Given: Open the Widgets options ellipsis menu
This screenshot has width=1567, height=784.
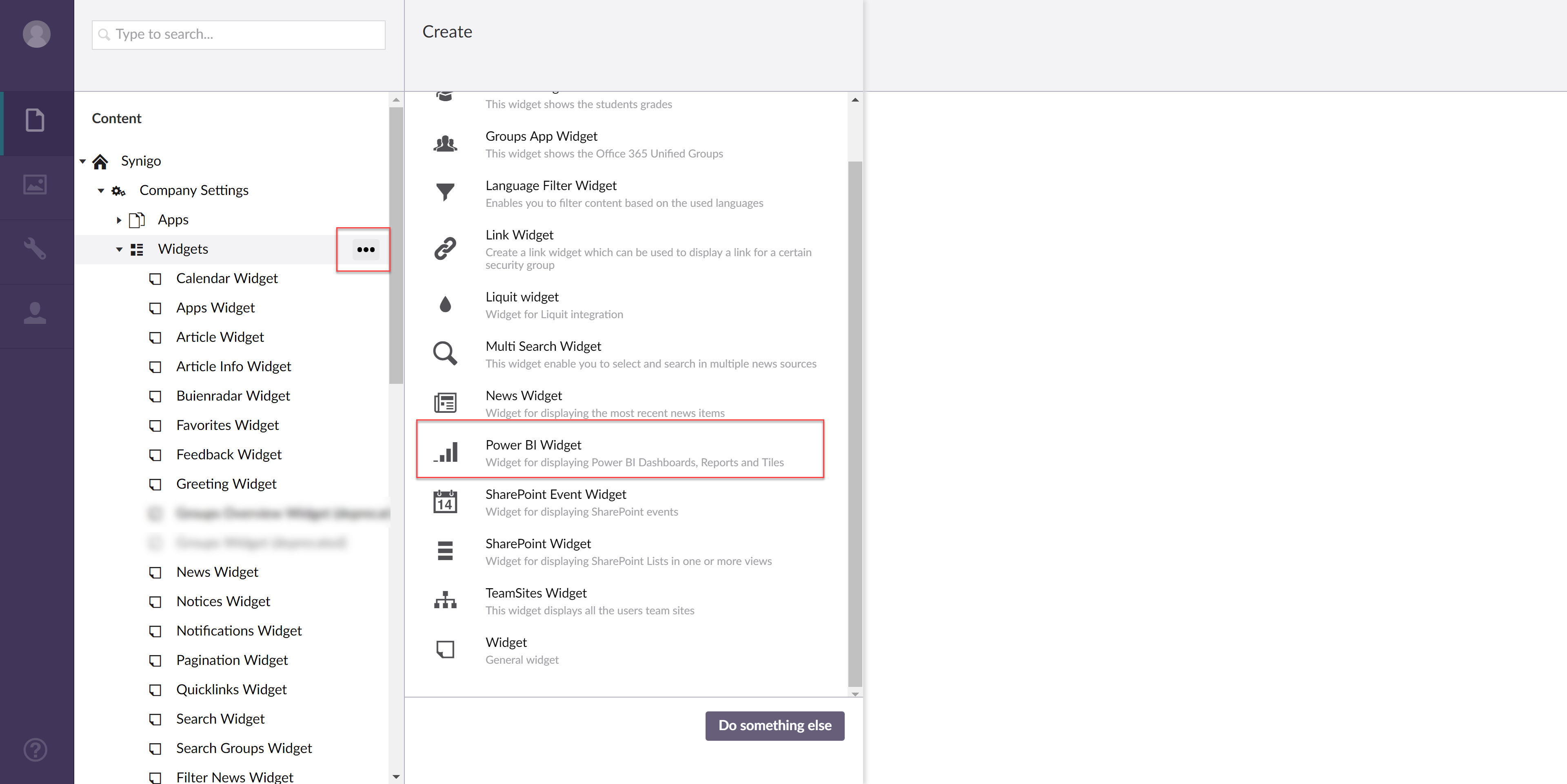Looking at the screenshot, I should click(x=366, y=249).
